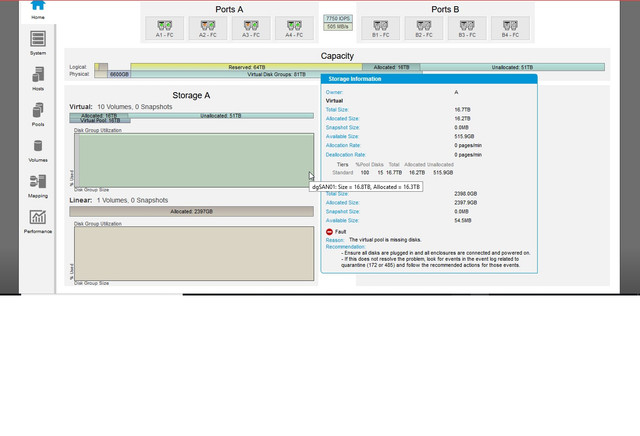
Task: Click the linear disk group utilization chart
Action: point(194,254)
